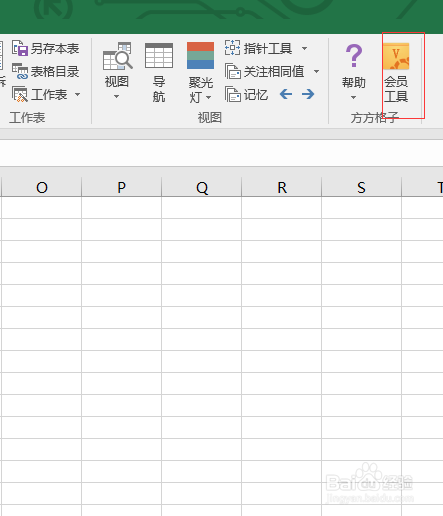
Task: Click the 工作表 worksheet tool icon
Action: coord(20,94)
